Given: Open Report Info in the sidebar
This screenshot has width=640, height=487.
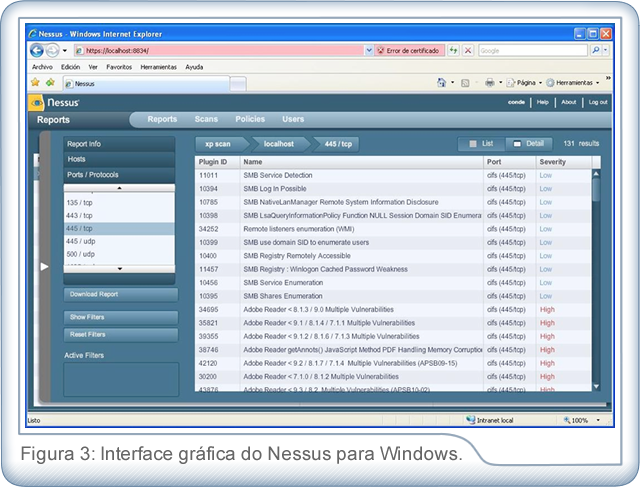Looking at the screenshot, I should pos(119,144).
